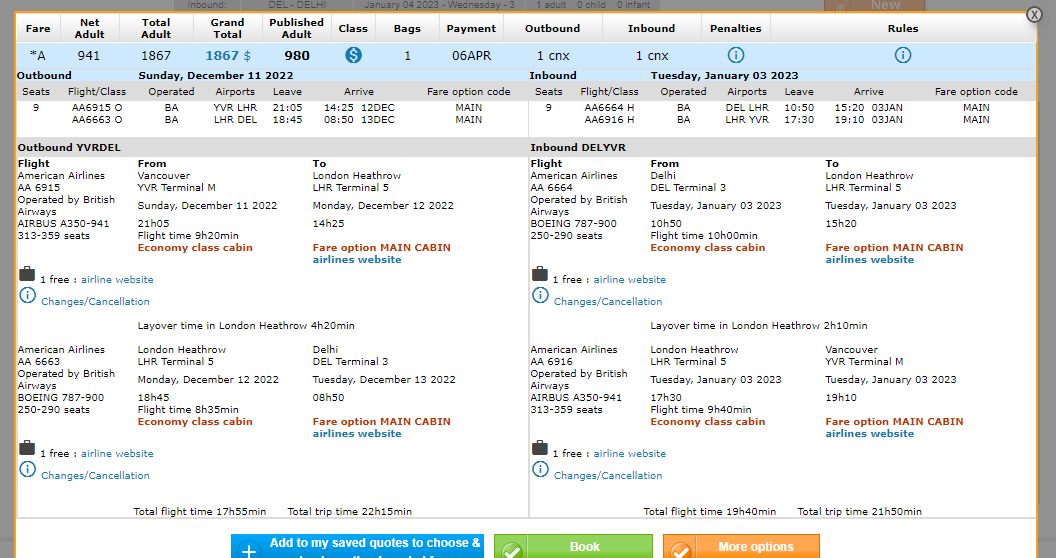Click baggage icon for AA 6915 flight
The image size is (1056, 558).
27,274
